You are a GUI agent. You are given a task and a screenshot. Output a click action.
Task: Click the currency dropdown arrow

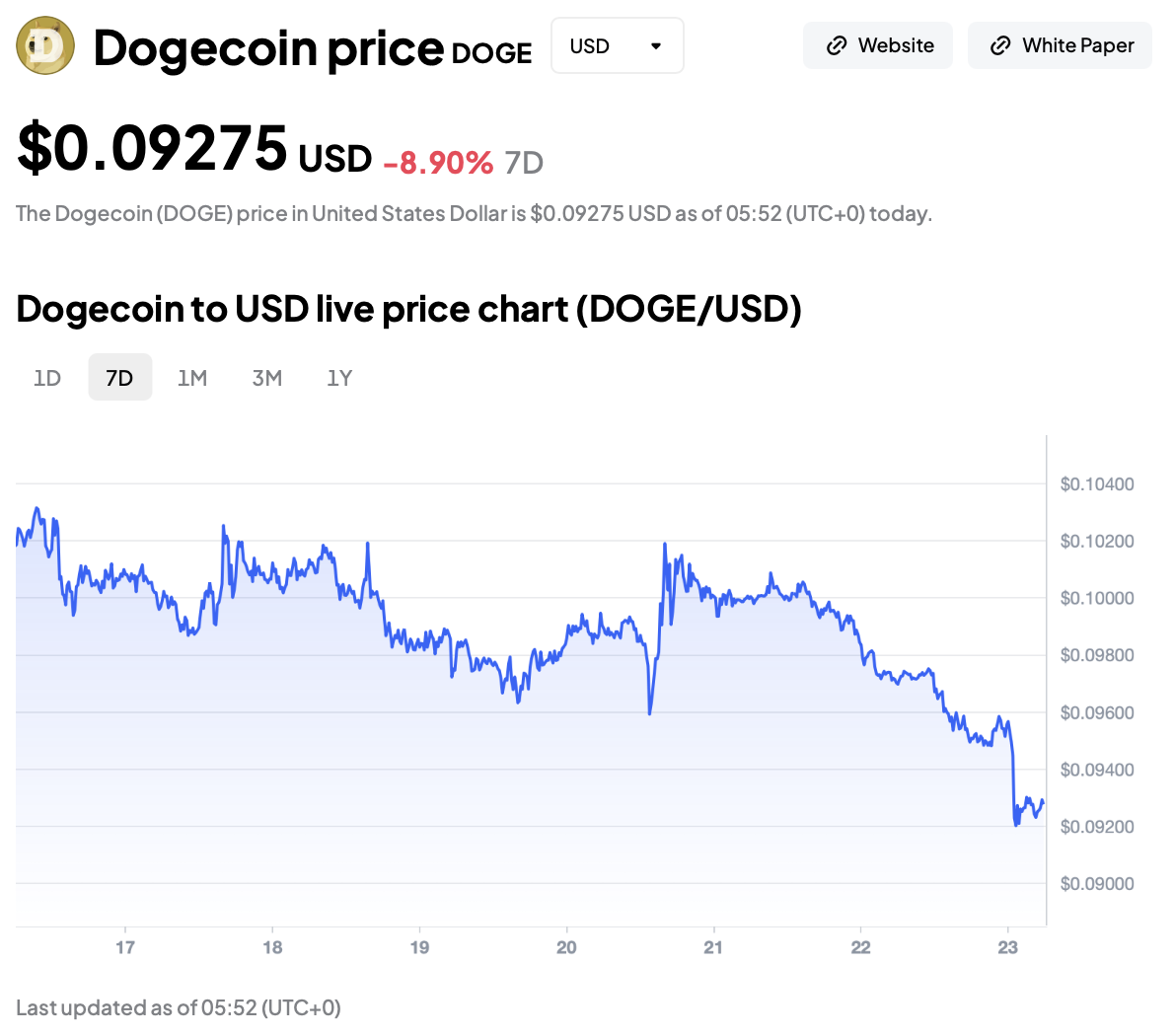[656, 45]
